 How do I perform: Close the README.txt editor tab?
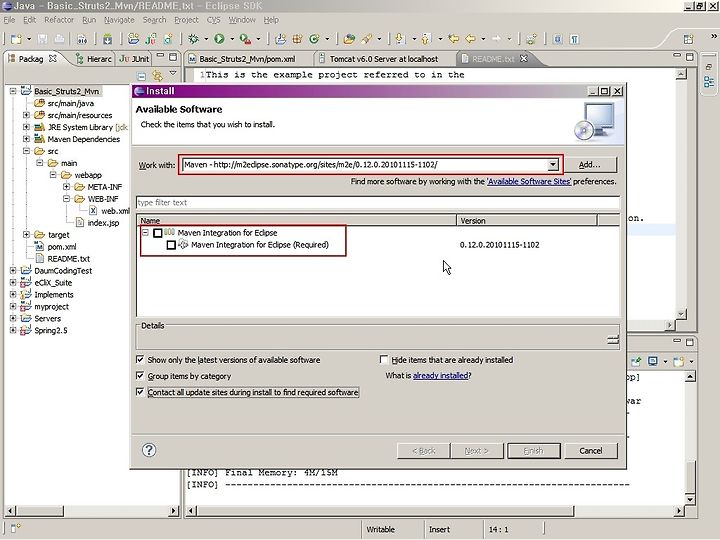click(x=523, y=58)
